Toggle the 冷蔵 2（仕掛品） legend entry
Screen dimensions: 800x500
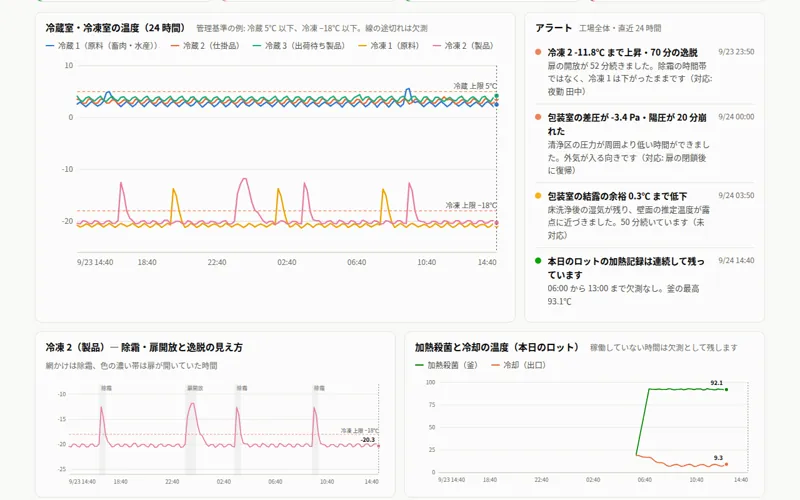pyautogui.click(x=206, y=45)
